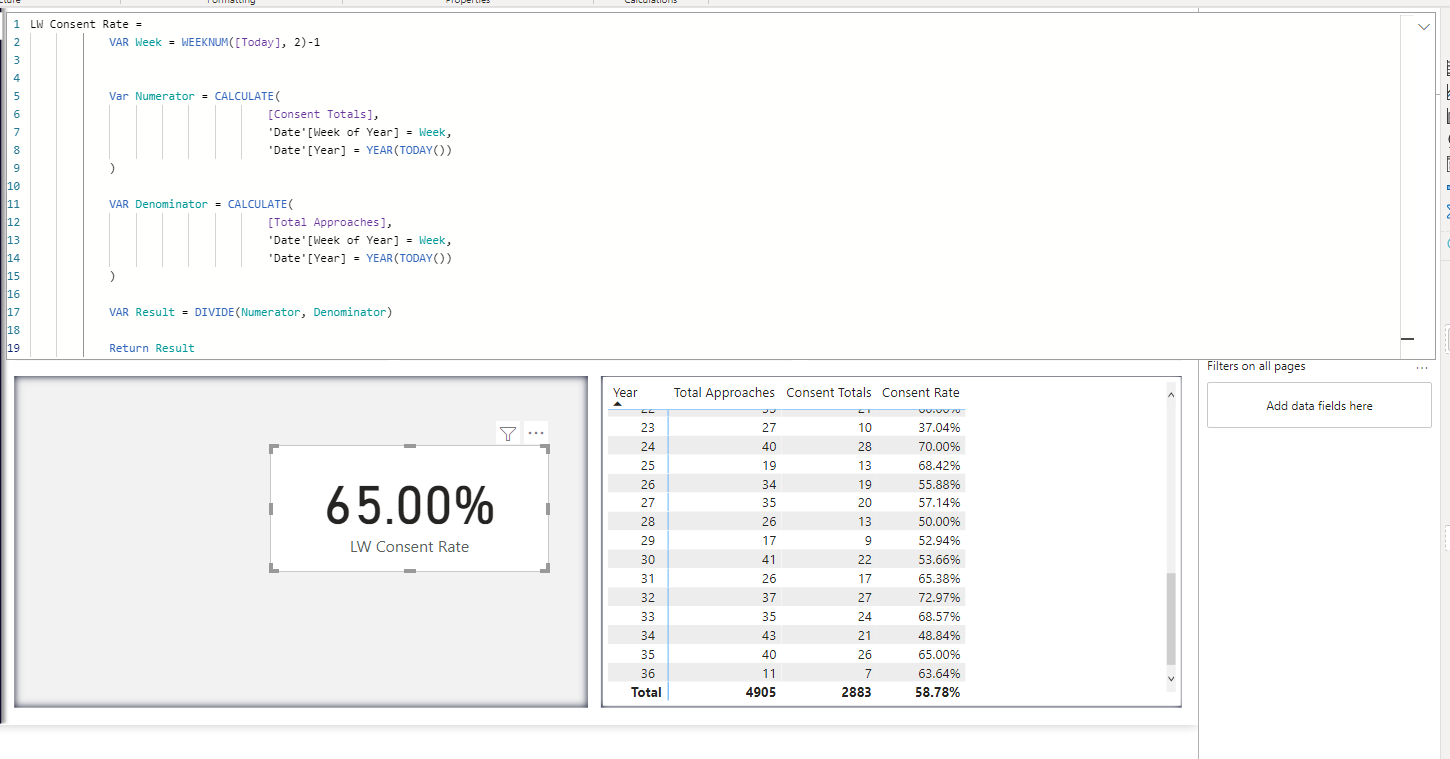The height and width of the screenshot is (759, 1450).
Task: Click the 72.97% consent rate cell
Action: (x=939, y=598)
